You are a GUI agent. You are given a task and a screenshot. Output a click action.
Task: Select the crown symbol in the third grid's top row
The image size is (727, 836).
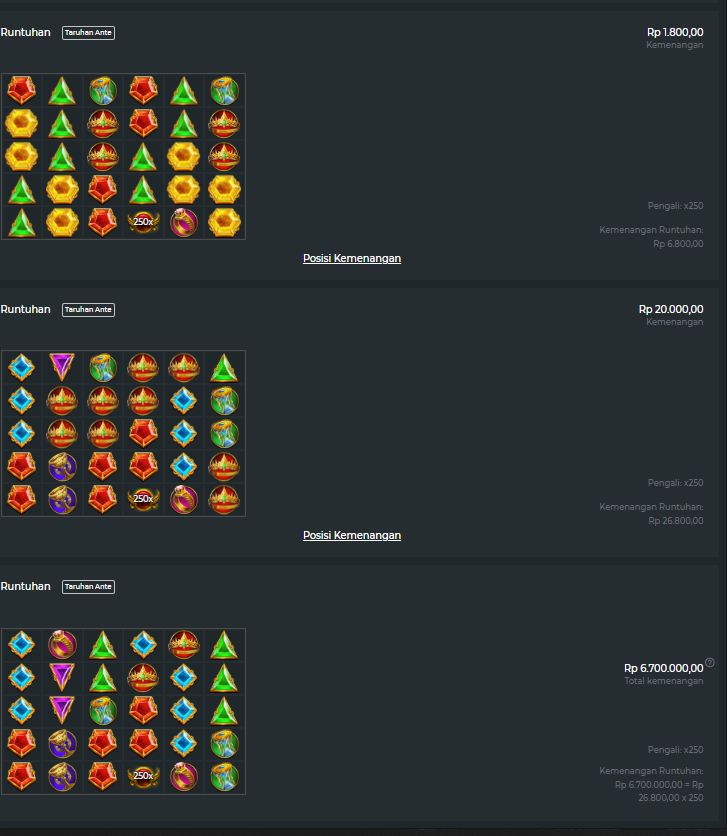pyautogui.click(x=184, y=645)
